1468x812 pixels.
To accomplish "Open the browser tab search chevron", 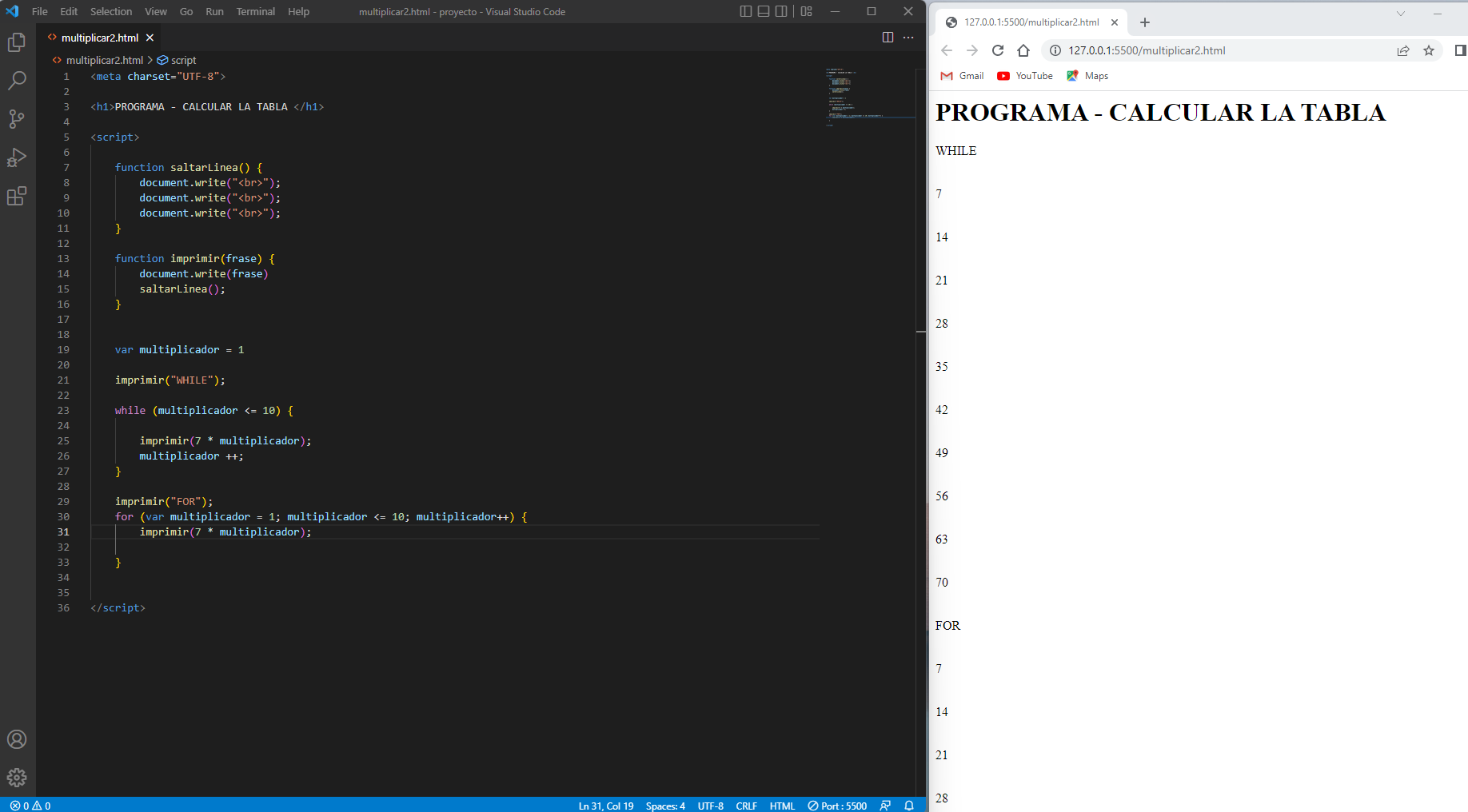I will [1401, 13].
